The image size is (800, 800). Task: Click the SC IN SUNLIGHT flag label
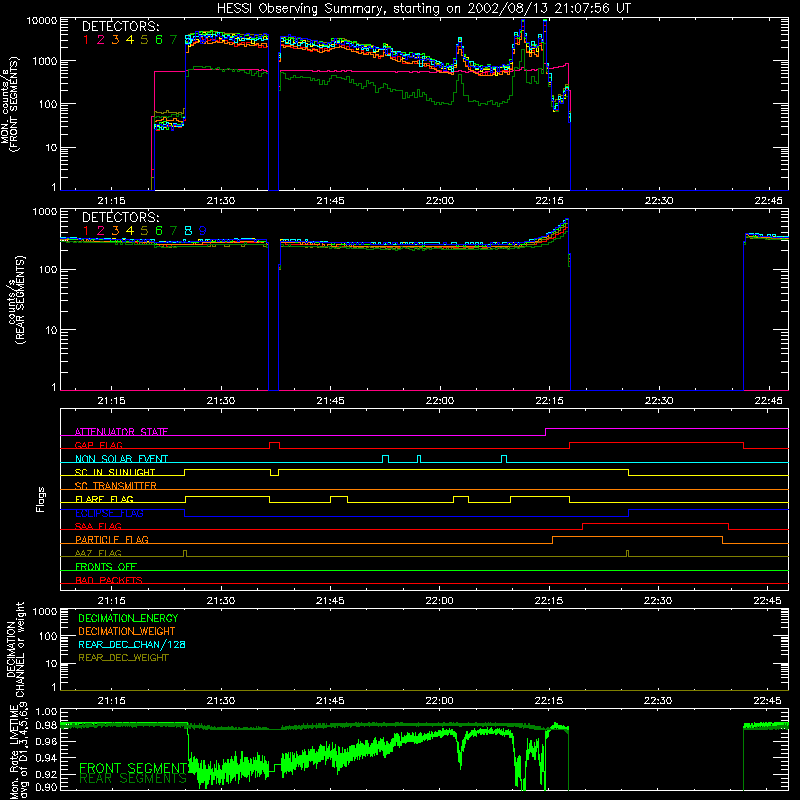click(115, 472)
